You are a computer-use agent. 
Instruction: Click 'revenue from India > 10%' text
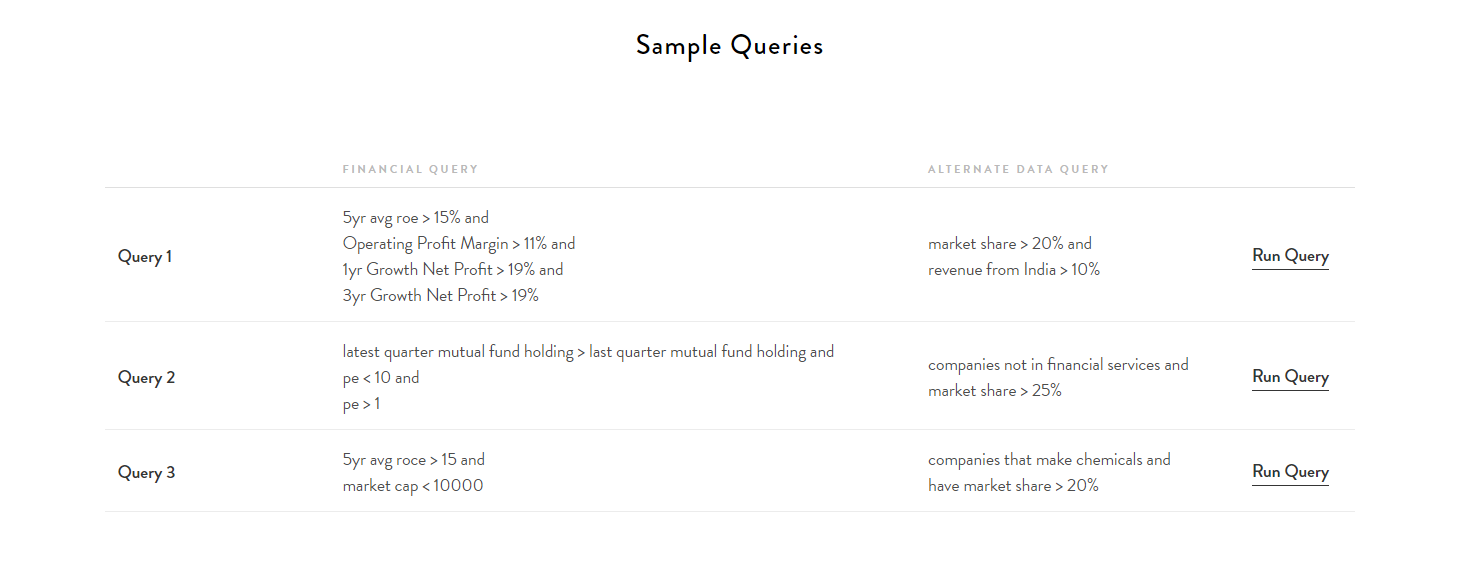pos(1014,270)
